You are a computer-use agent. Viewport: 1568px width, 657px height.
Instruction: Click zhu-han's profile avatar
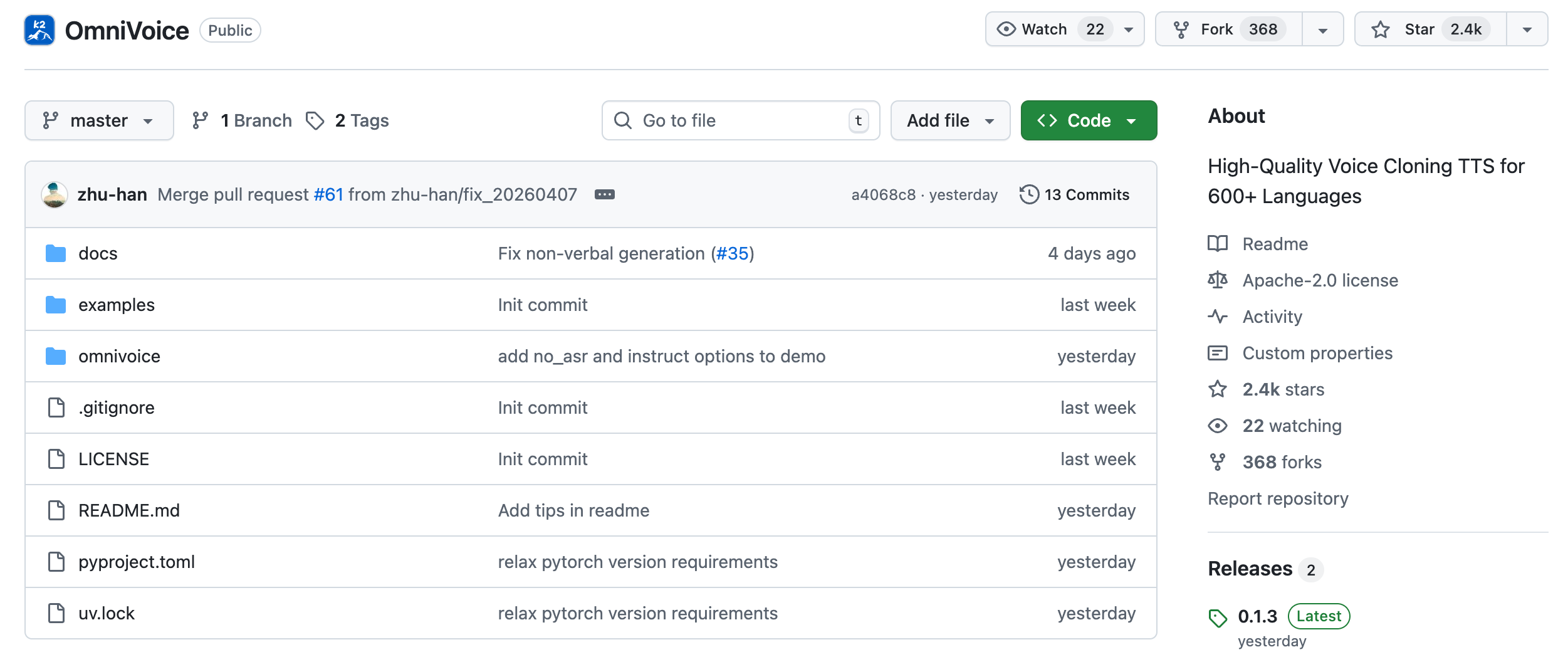[x=55, y=194]
